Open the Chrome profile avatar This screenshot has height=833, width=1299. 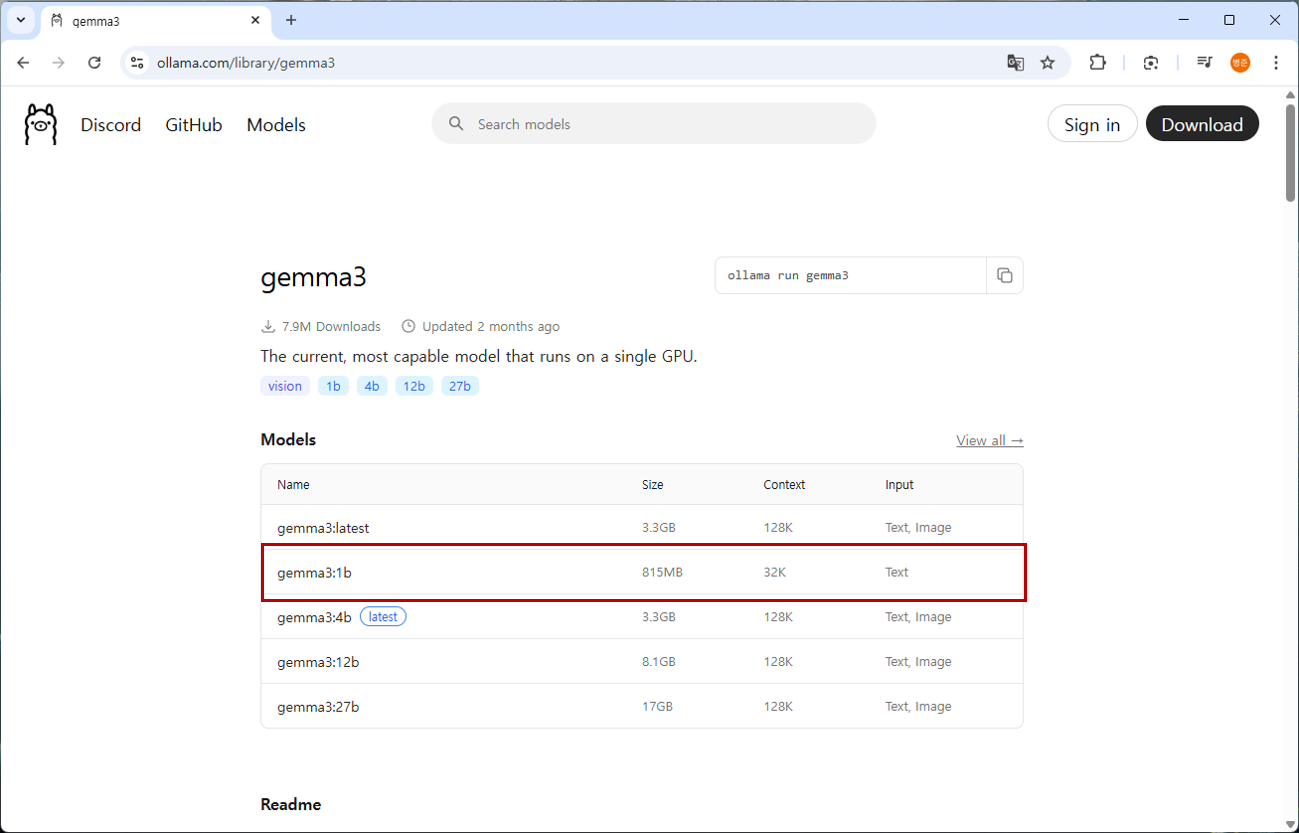coord(1240,62)
